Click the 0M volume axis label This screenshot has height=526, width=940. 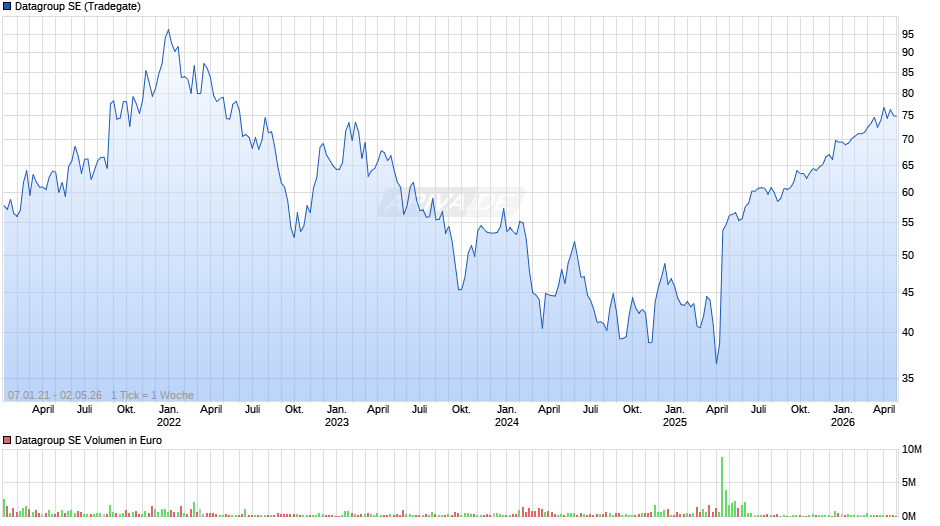tap(909, 516)
